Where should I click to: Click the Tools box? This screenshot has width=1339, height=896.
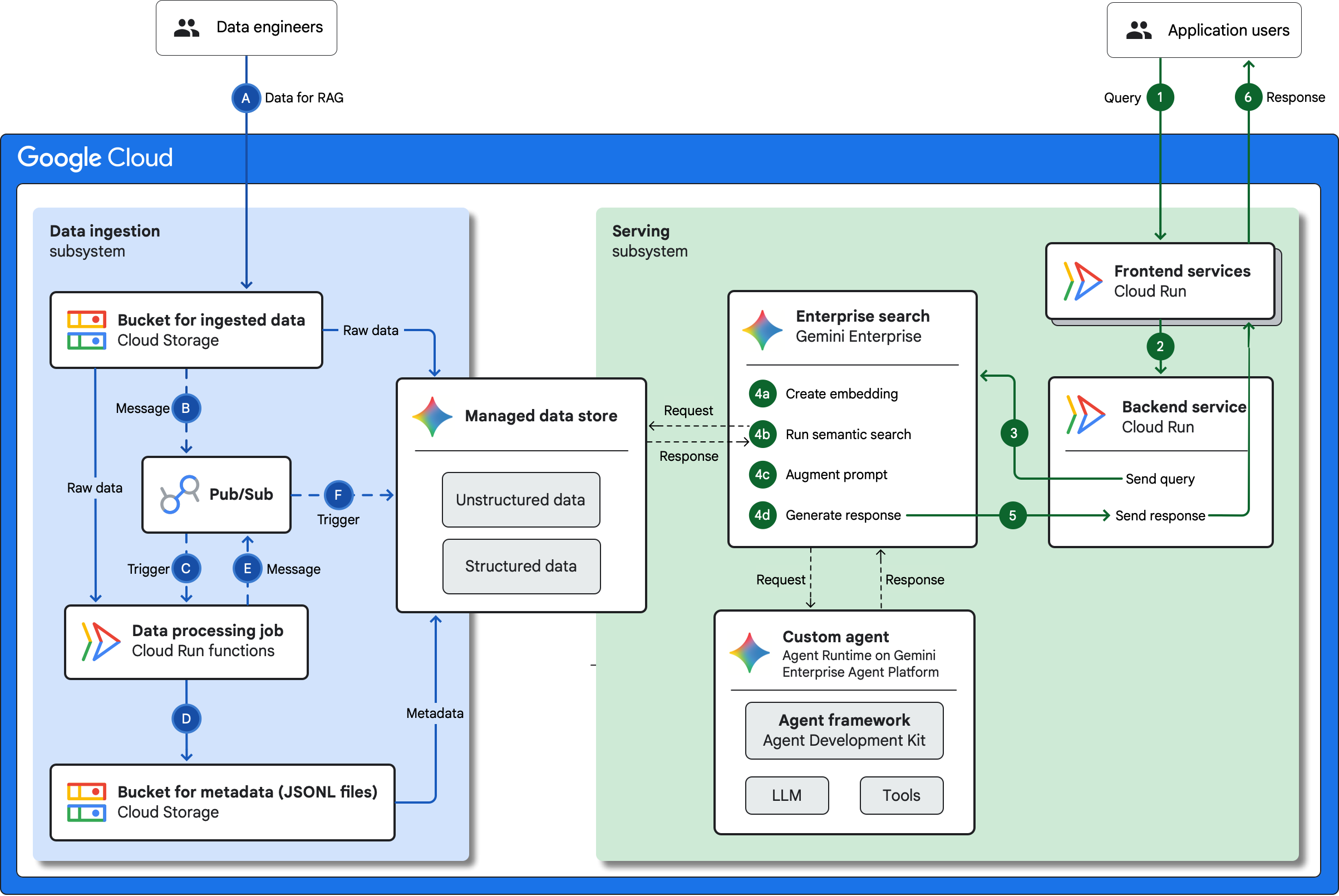point(901,795)
